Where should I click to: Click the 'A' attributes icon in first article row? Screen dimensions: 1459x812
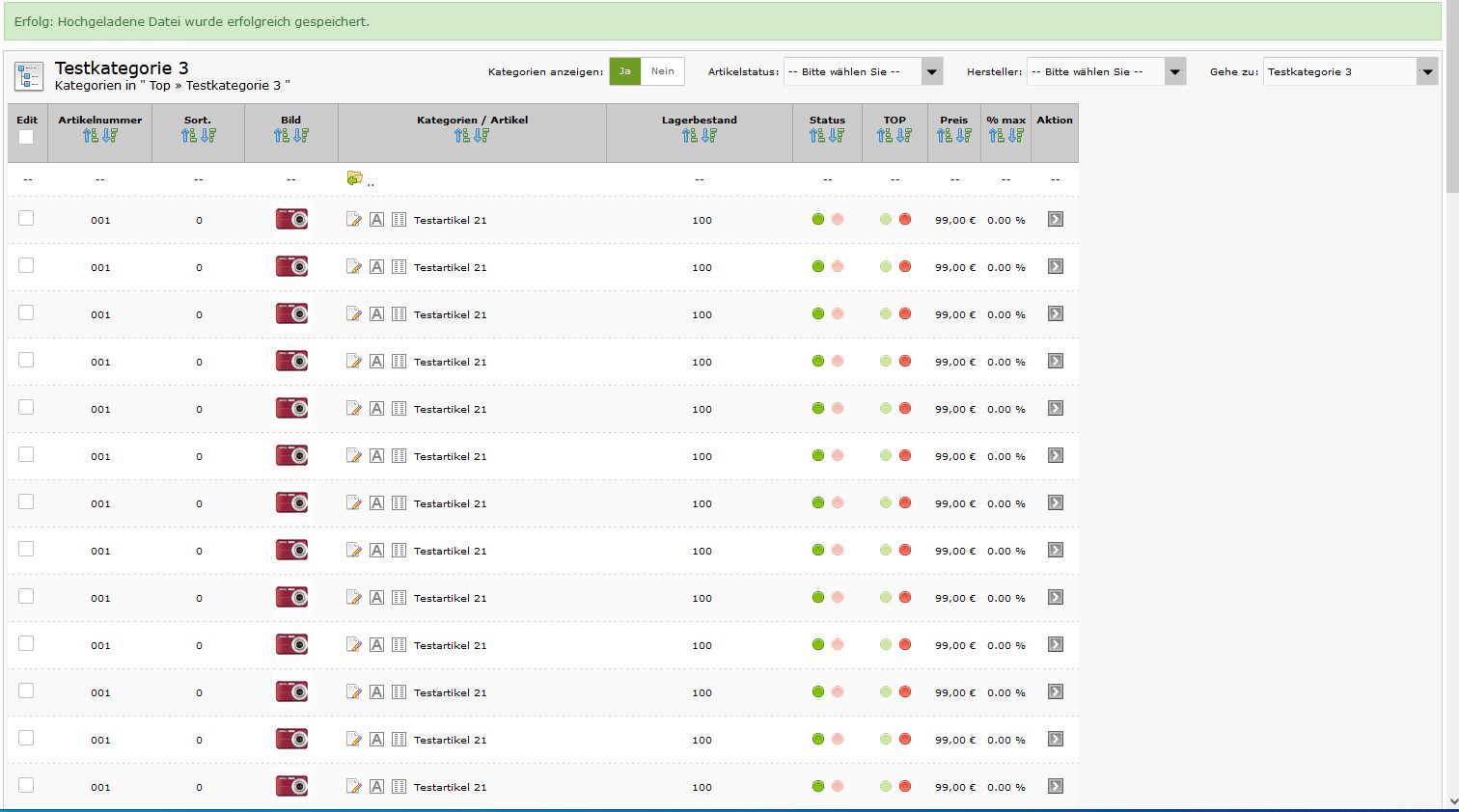[376, 220]
